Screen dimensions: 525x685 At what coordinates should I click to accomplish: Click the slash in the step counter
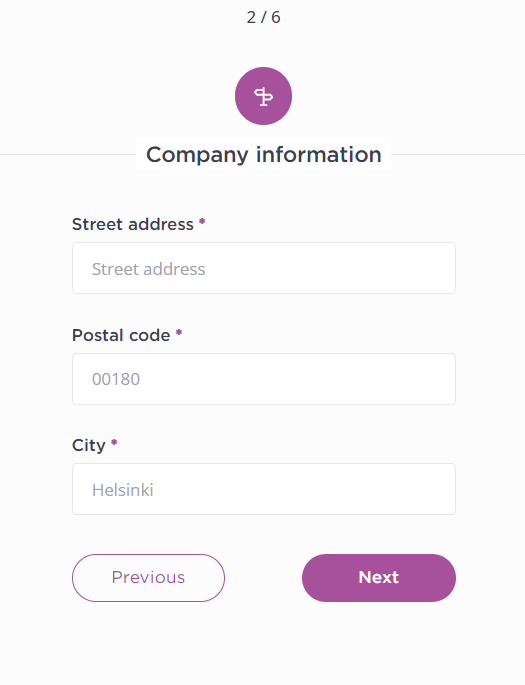[x=263, y=17]
